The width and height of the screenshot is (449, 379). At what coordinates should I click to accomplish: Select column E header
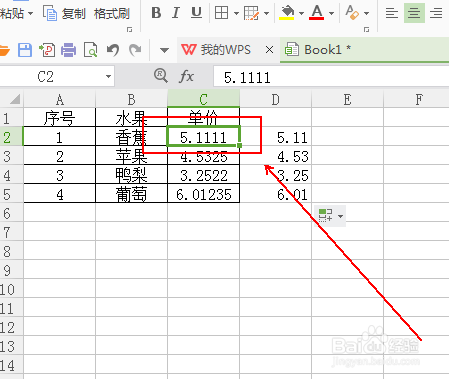coord(347,99)
